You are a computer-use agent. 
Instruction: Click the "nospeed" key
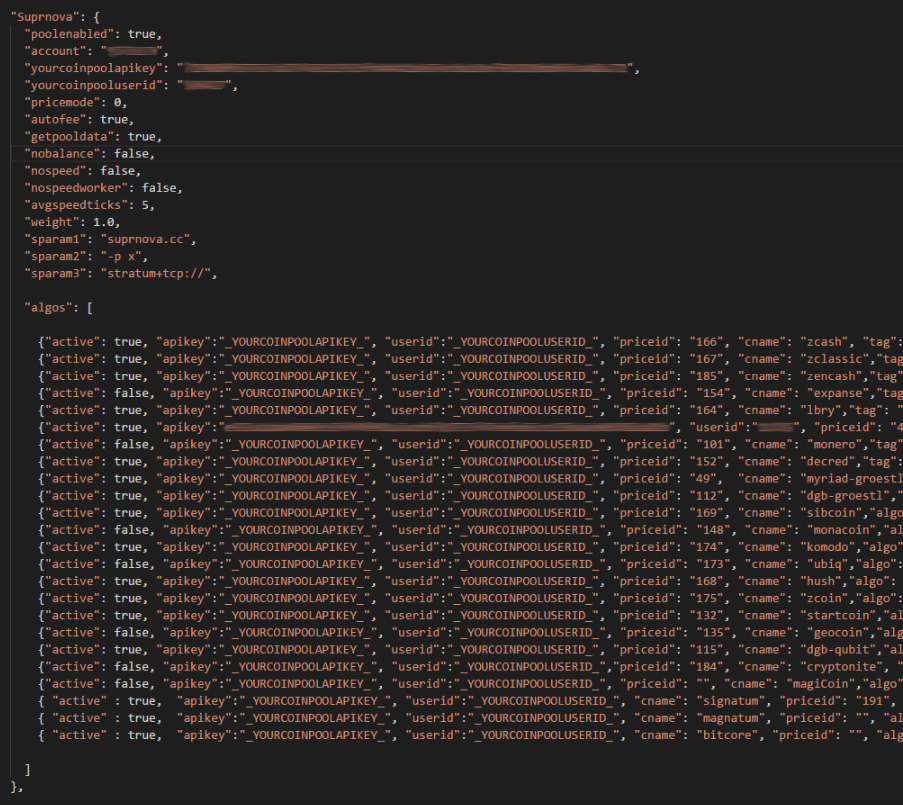pos(55,171)
